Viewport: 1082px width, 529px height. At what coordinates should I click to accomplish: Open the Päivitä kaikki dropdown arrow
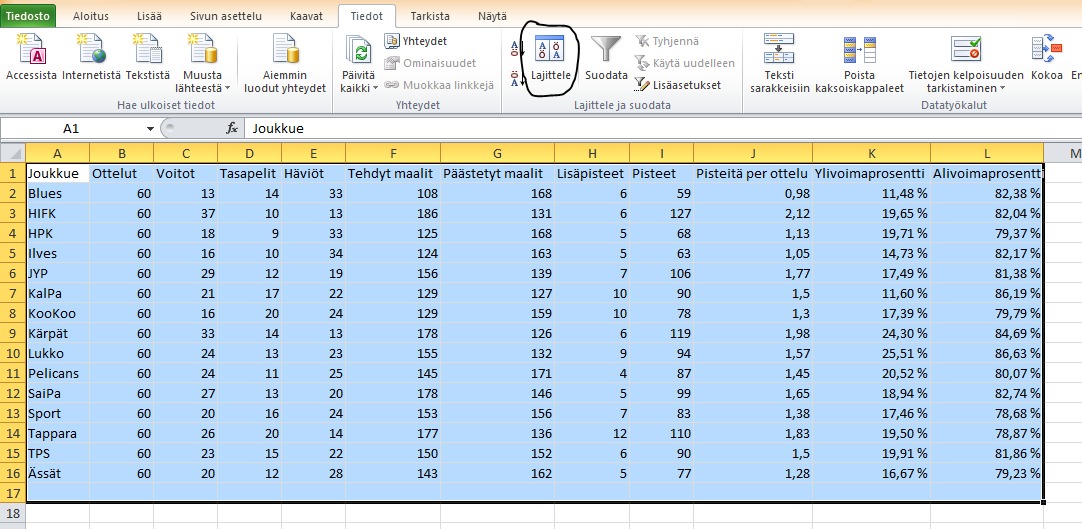(x=376, y=88)
